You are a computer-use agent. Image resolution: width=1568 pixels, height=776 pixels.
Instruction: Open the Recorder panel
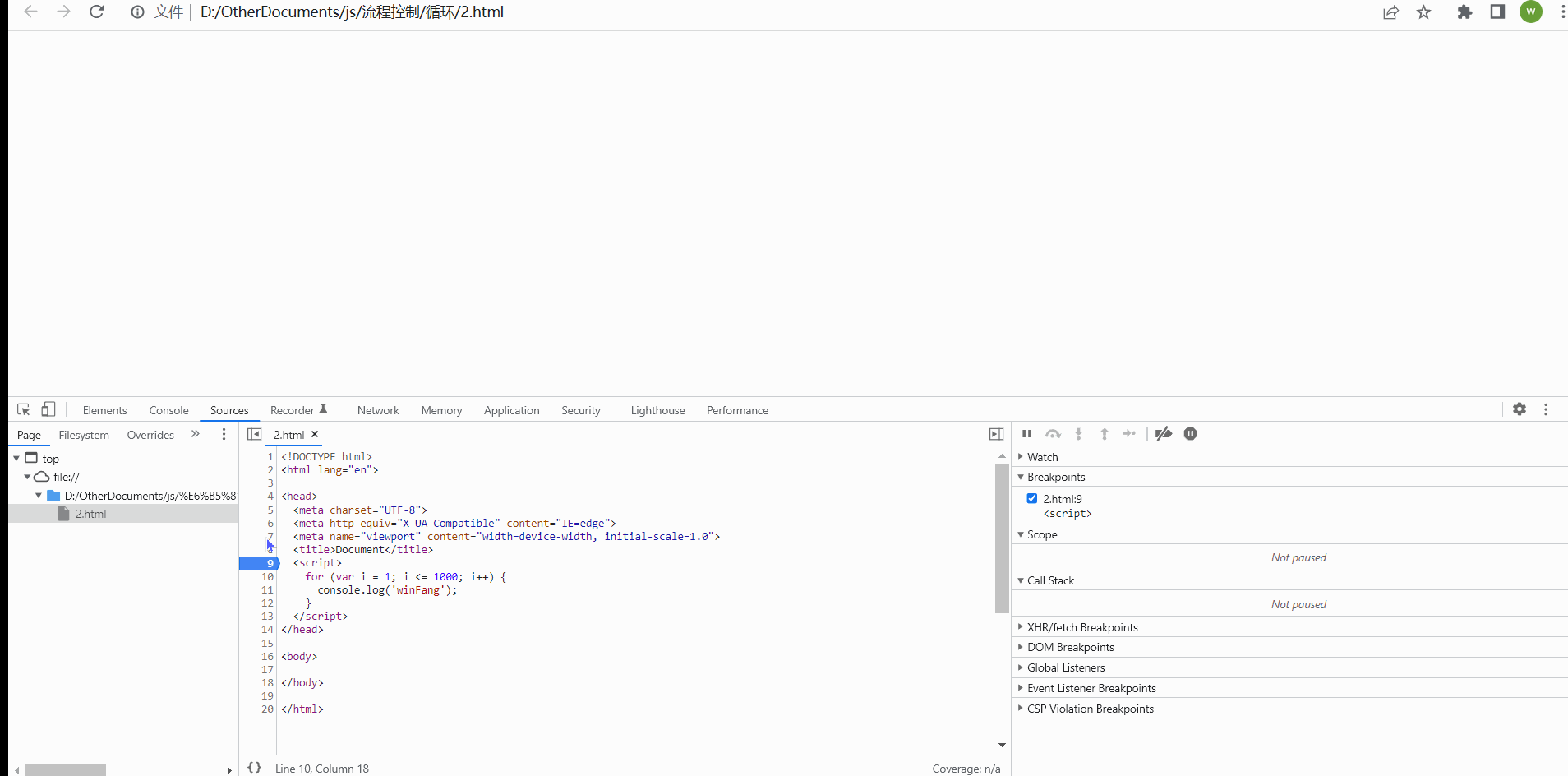pyautogui.click(x=292, y=410)
